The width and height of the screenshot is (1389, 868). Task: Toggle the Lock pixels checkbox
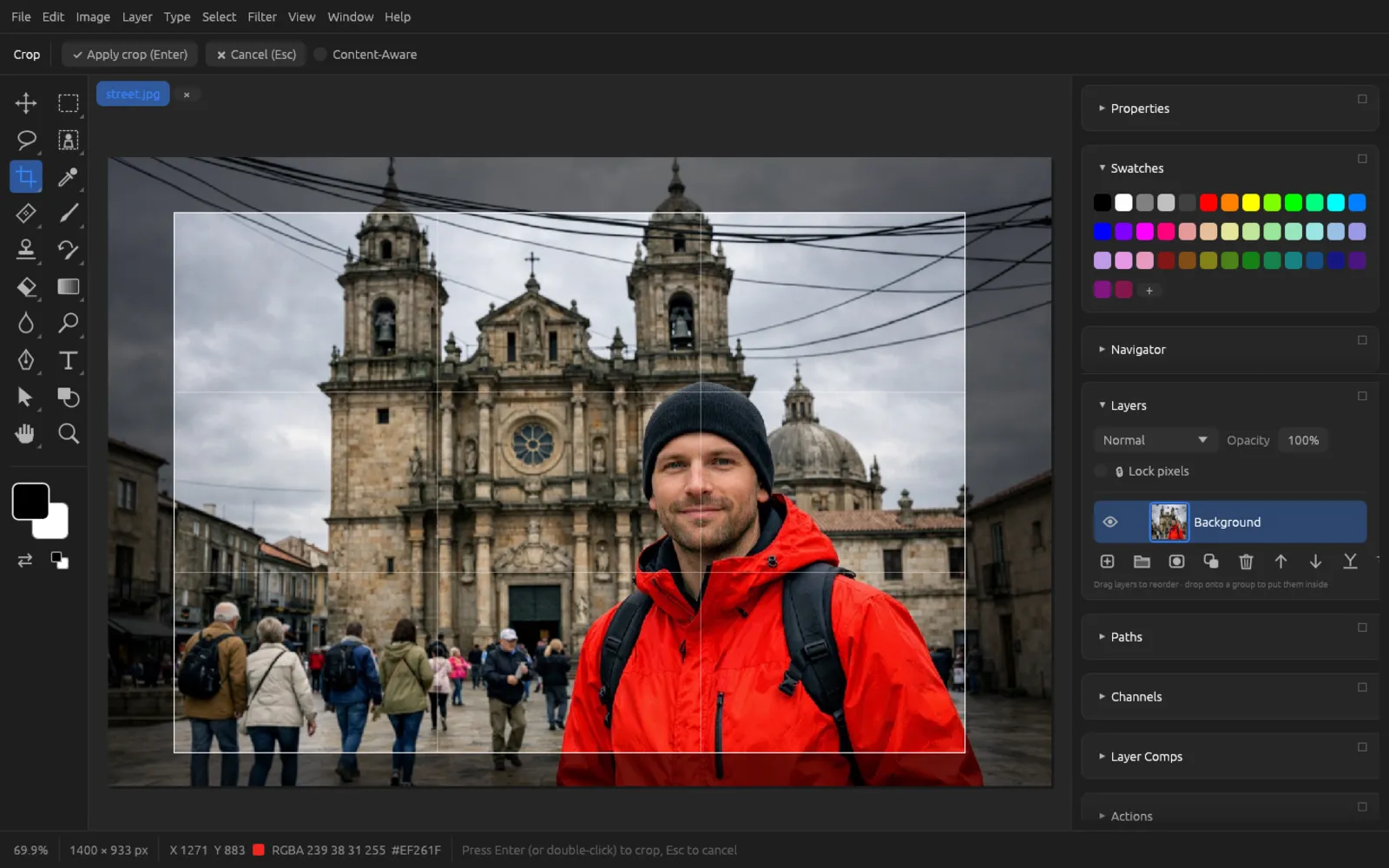point(1101,471)
